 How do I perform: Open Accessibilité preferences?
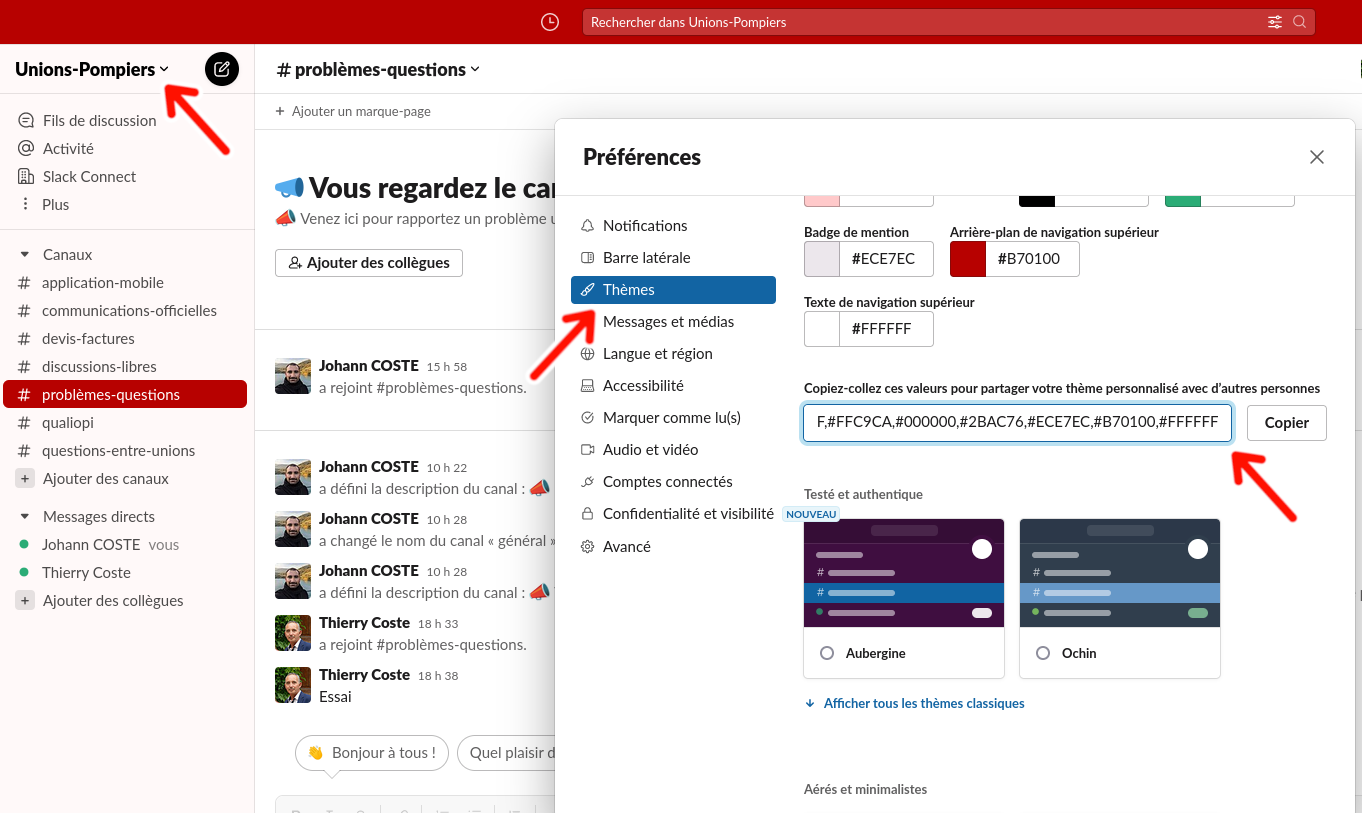673,386
